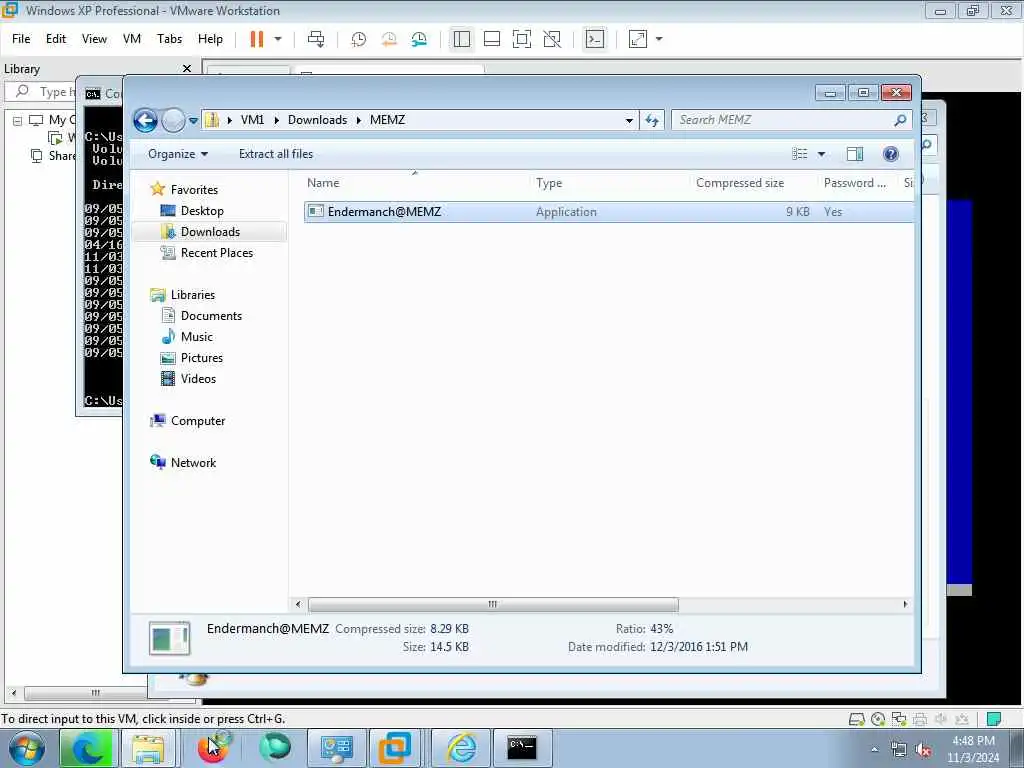Click the search magnifier icon
Screen dimensions: 1024x768
[x=901, y=120]
